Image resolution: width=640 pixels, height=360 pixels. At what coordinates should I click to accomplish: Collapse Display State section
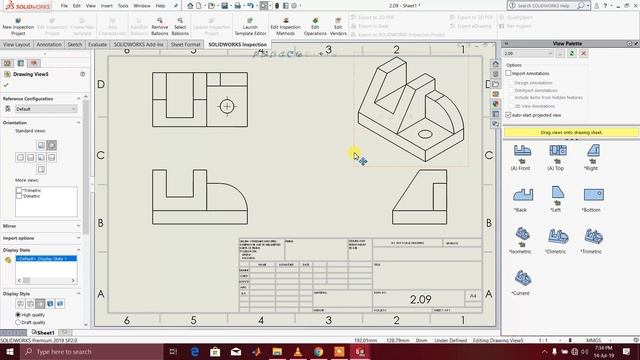[78, 250]
